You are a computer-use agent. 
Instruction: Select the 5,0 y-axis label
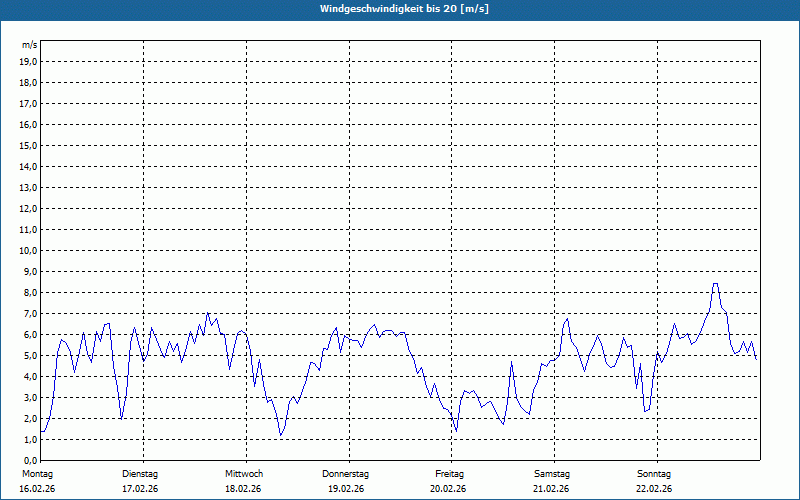tap(30, 355)
